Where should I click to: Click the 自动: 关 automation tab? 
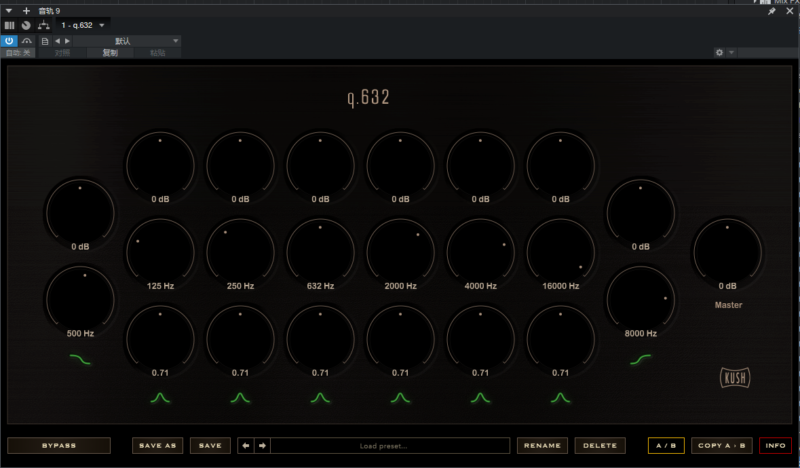(19, 52)
